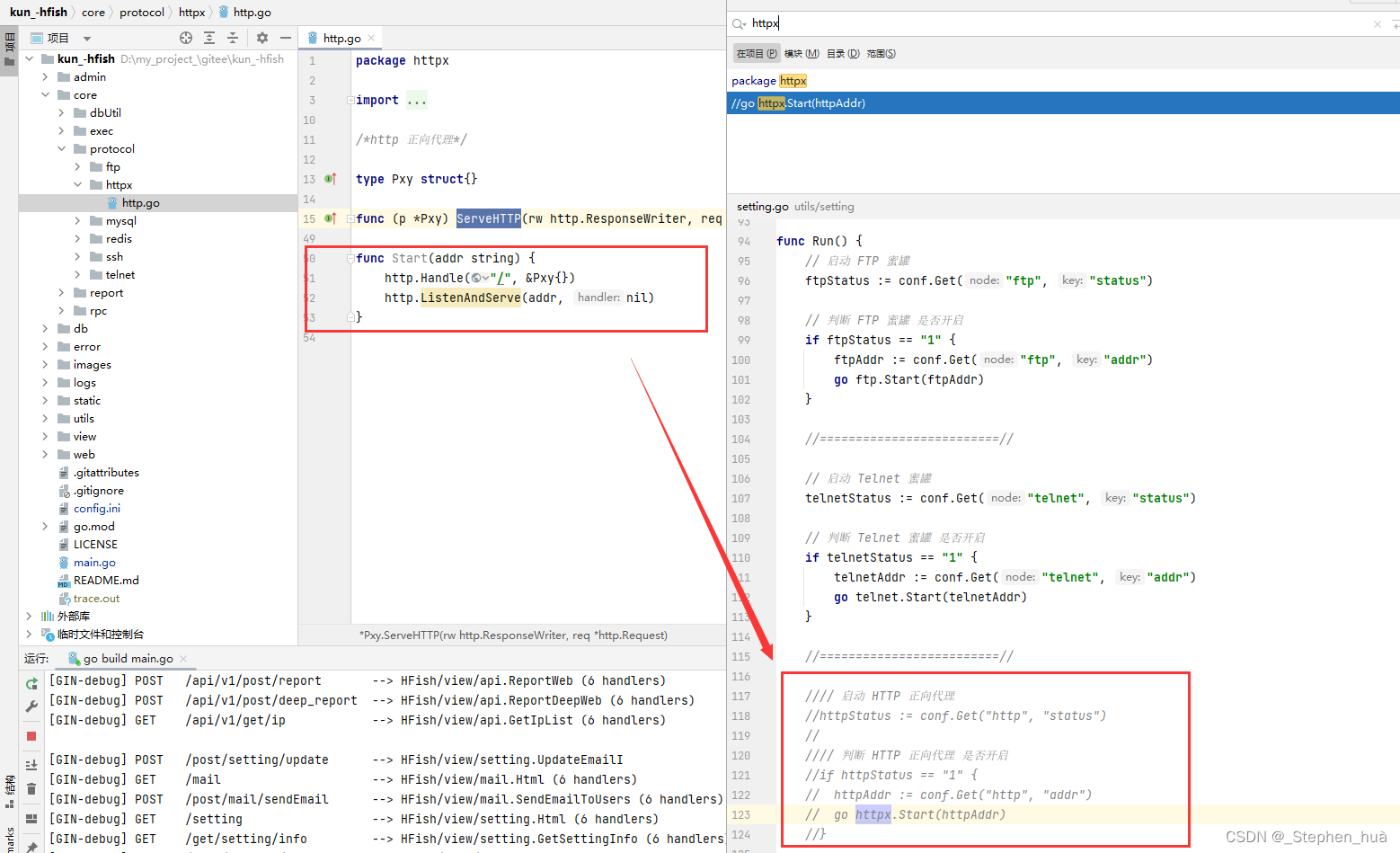Collapse the Start function fold at line 50

point(350,258)
